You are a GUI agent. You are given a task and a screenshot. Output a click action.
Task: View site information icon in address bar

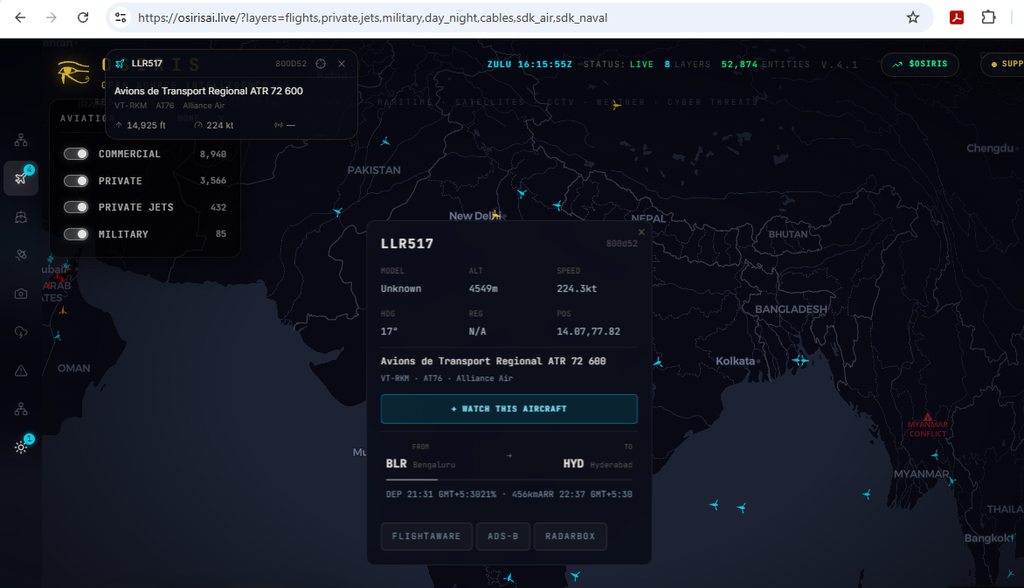(121, 18)
